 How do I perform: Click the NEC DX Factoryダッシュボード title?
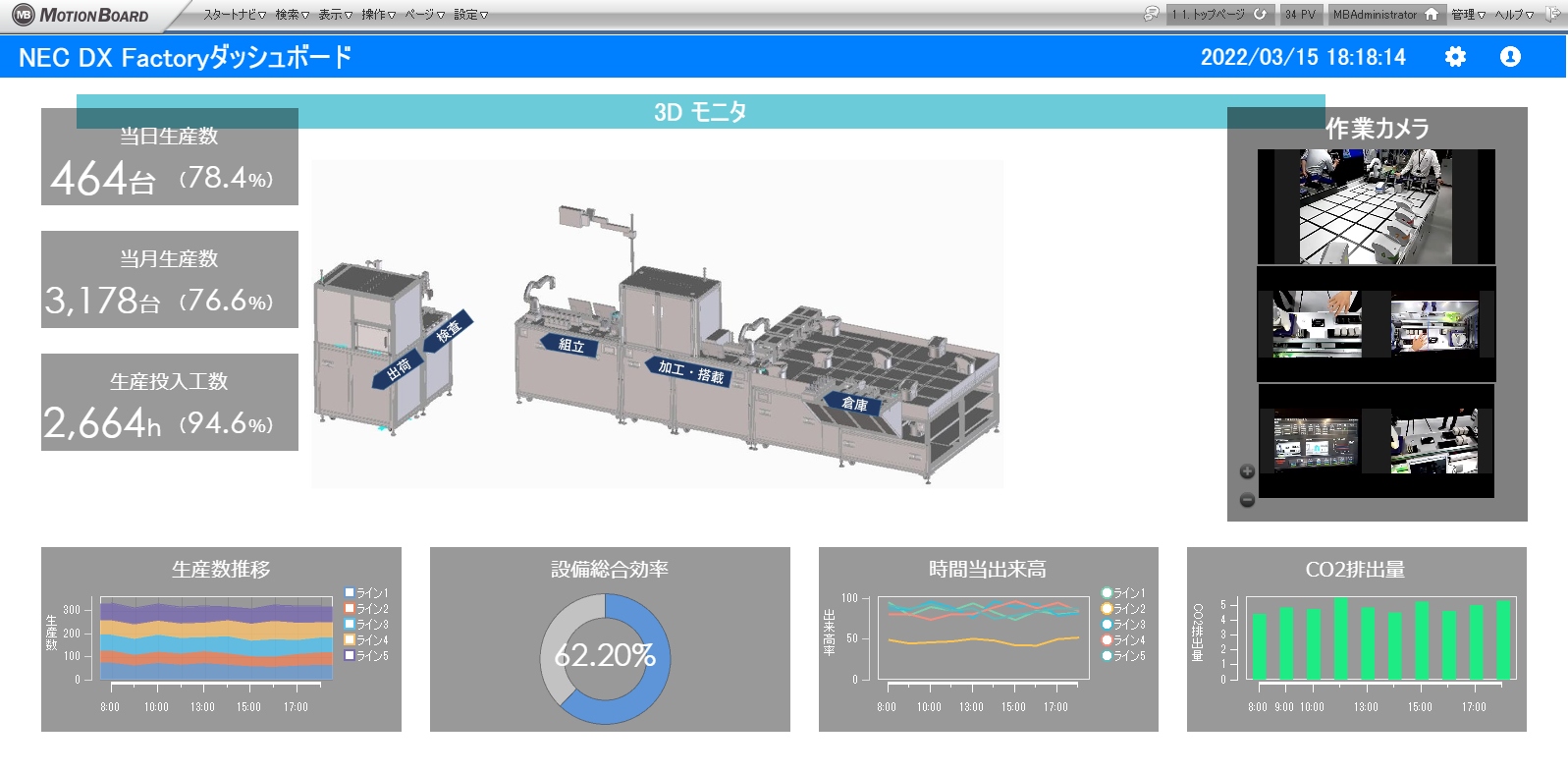[186, 58]
